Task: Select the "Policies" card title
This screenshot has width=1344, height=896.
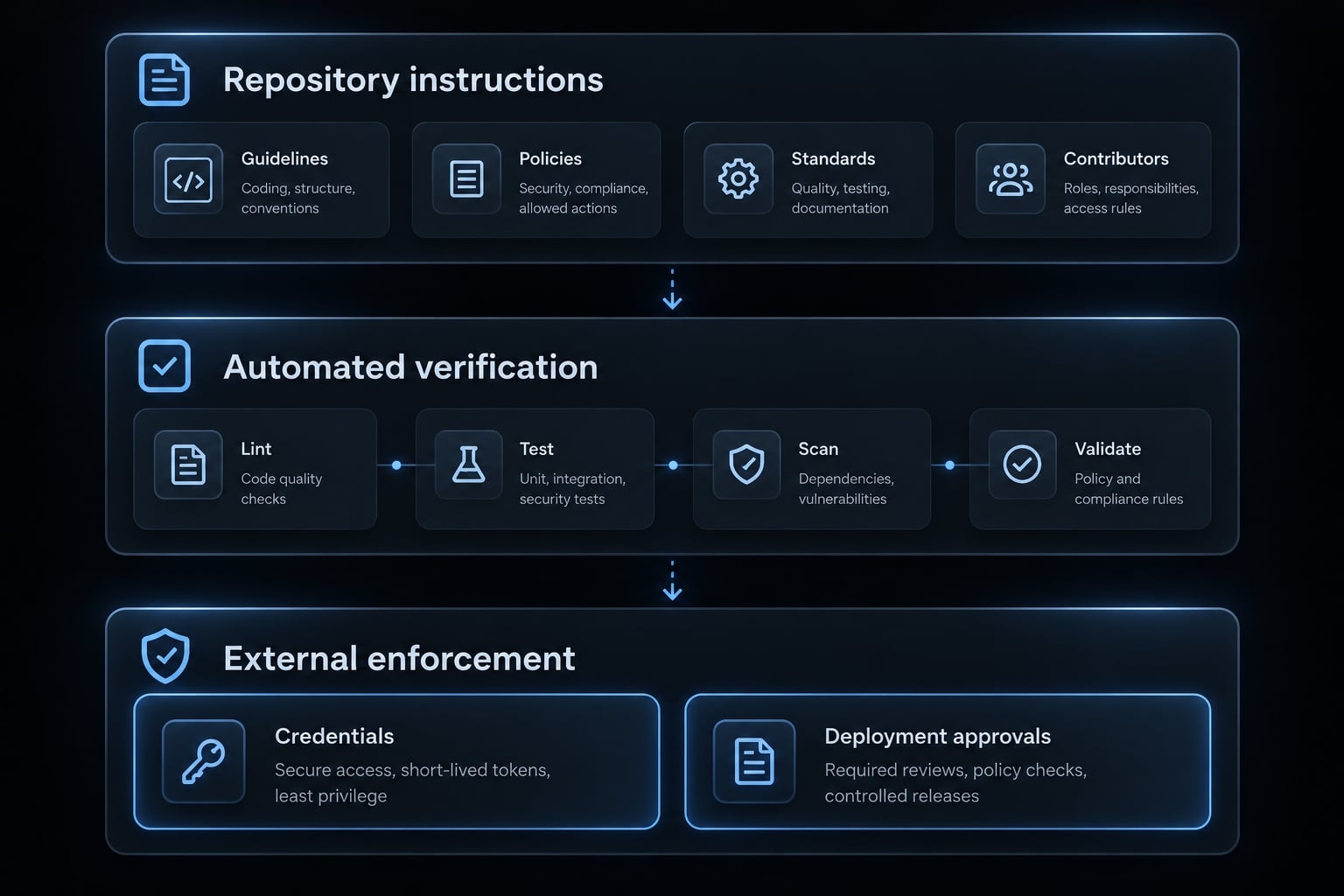Action: (550, 158)
